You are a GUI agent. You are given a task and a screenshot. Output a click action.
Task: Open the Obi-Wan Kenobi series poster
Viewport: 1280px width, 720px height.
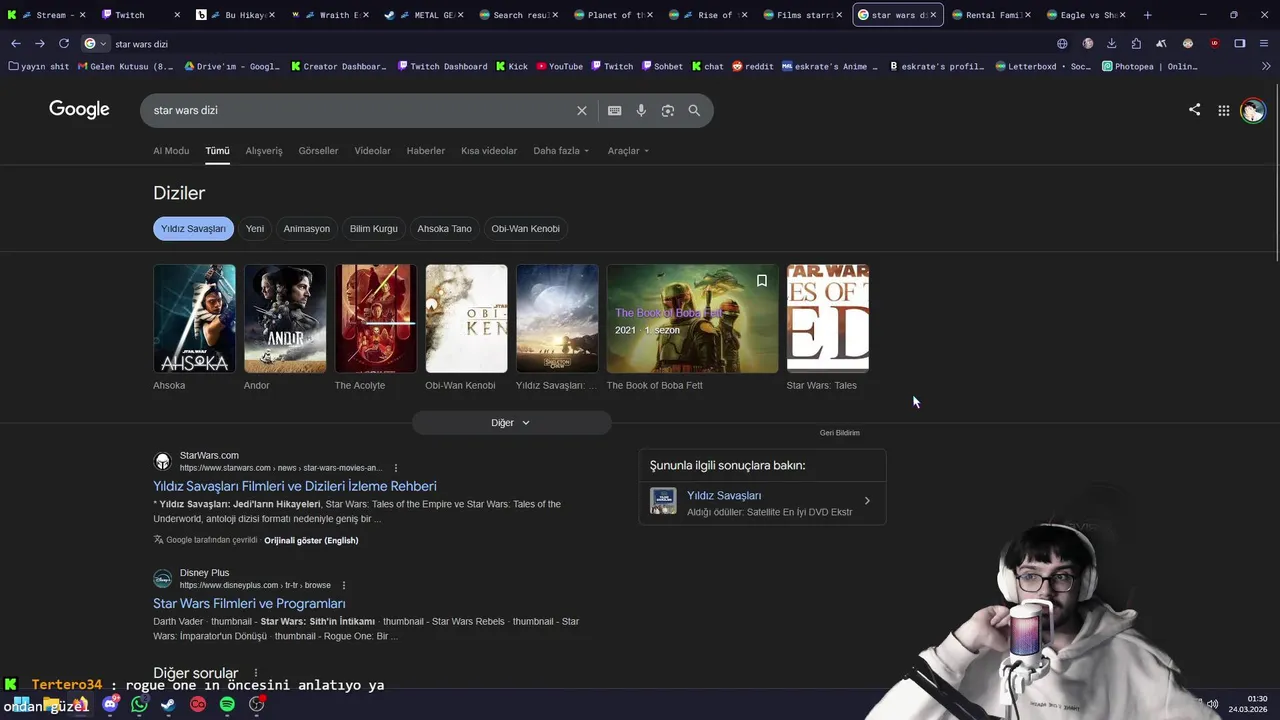[466, 318]
